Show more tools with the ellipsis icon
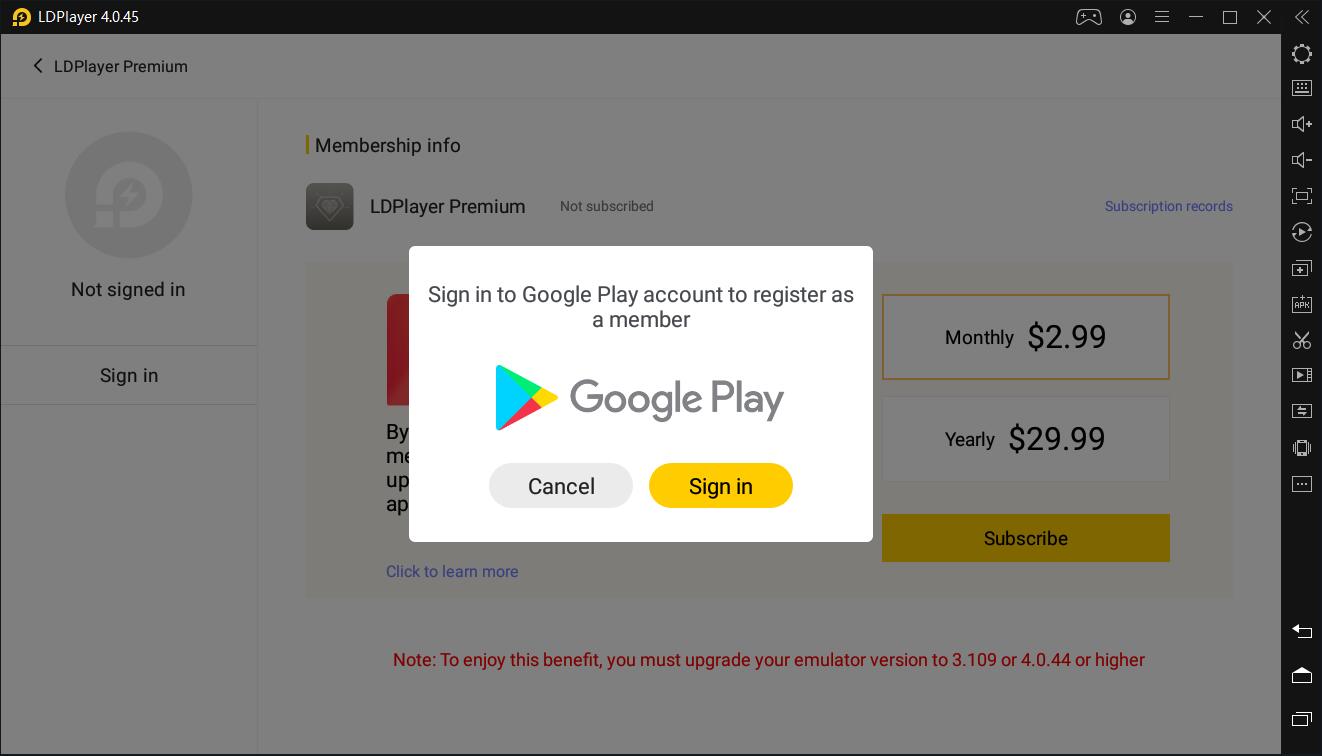Viewport: 1322px width, 756px height. [1301, 484]
